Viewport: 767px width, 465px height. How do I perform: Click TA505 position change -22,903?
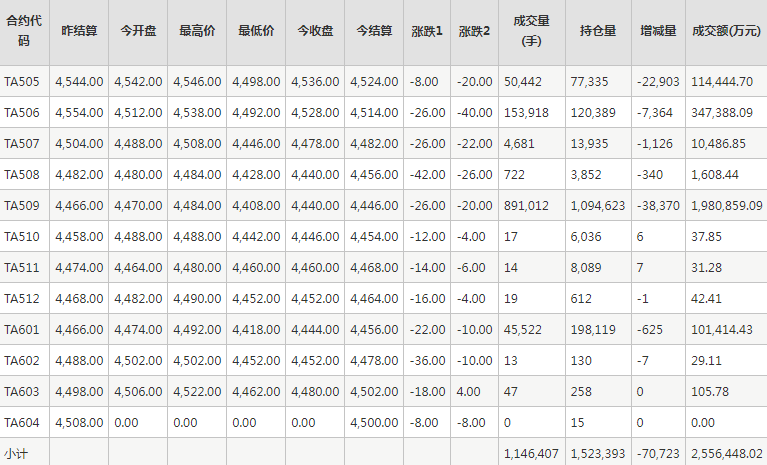658,82
